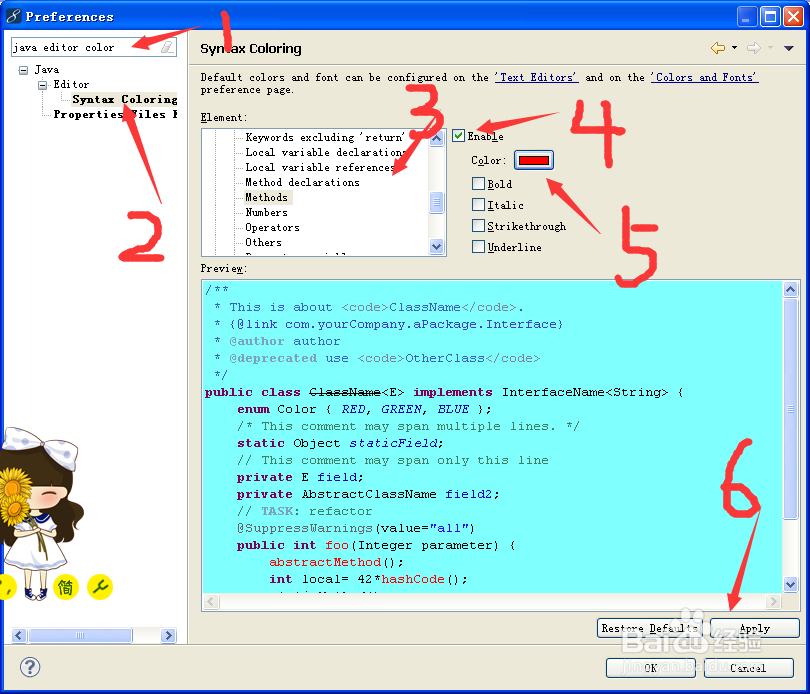Select 'Method declarations' element
Viewport: 810px width, 694px height.
click(302, 182)
